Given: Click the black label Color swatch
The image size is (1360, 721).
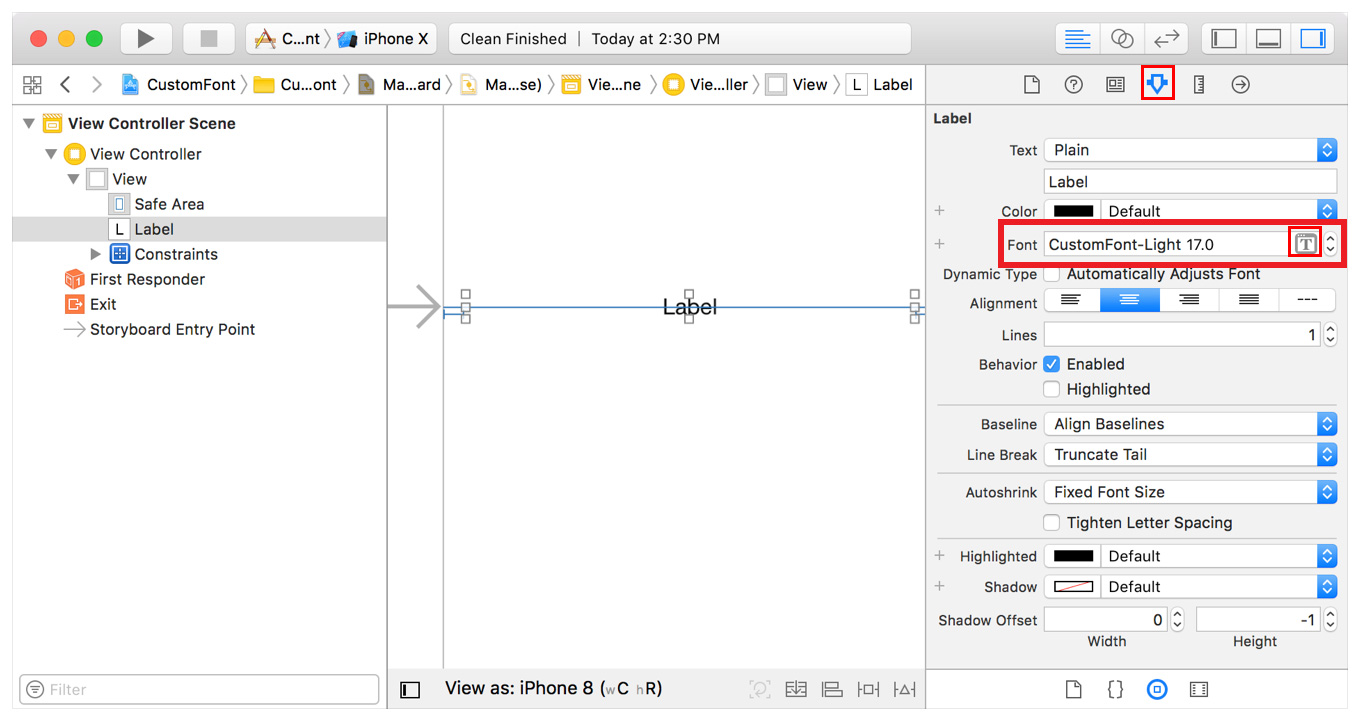Looking at the screenshot, I should [1073, 211].
